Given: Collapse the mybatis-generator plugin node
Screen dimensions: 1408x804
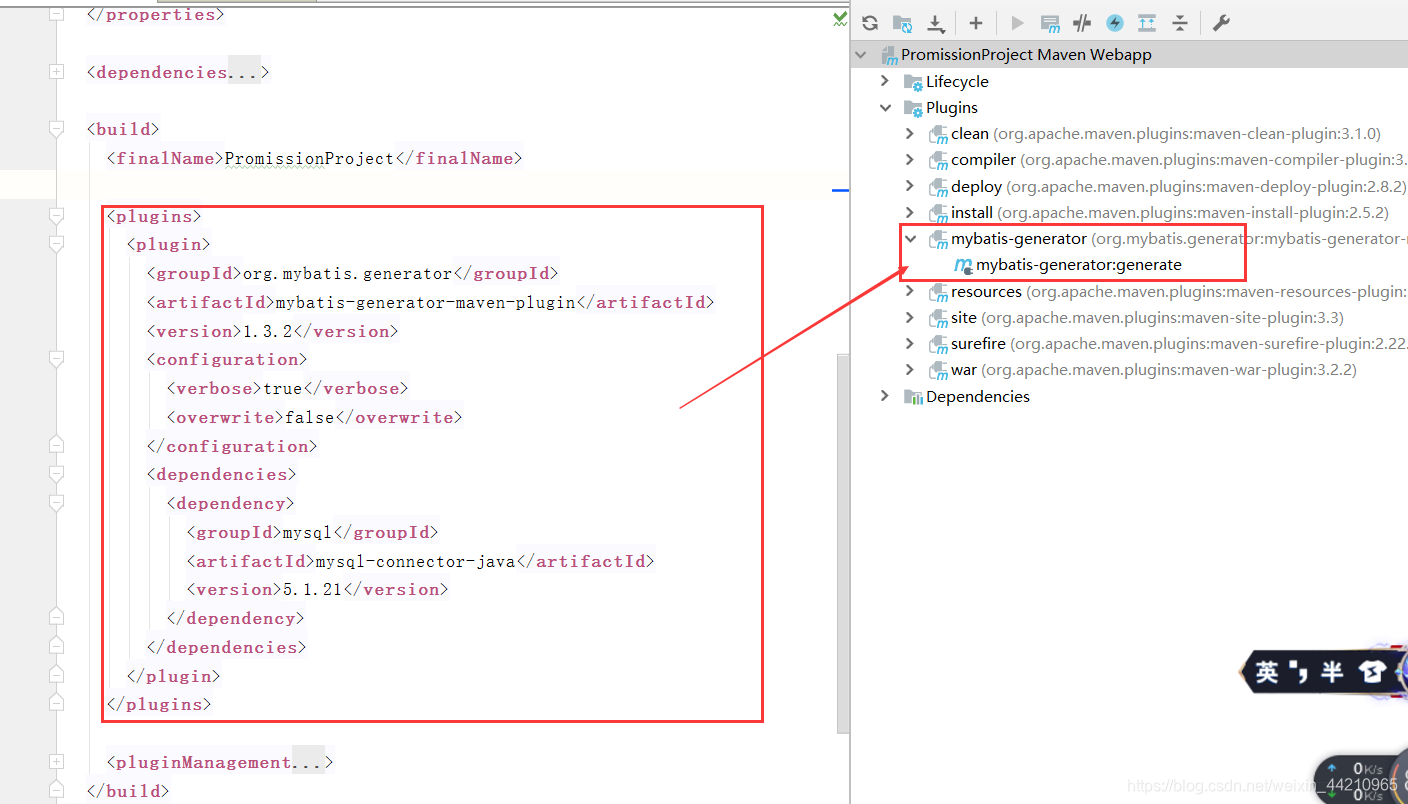Looking at the screenshot, I should coord(910,238).
